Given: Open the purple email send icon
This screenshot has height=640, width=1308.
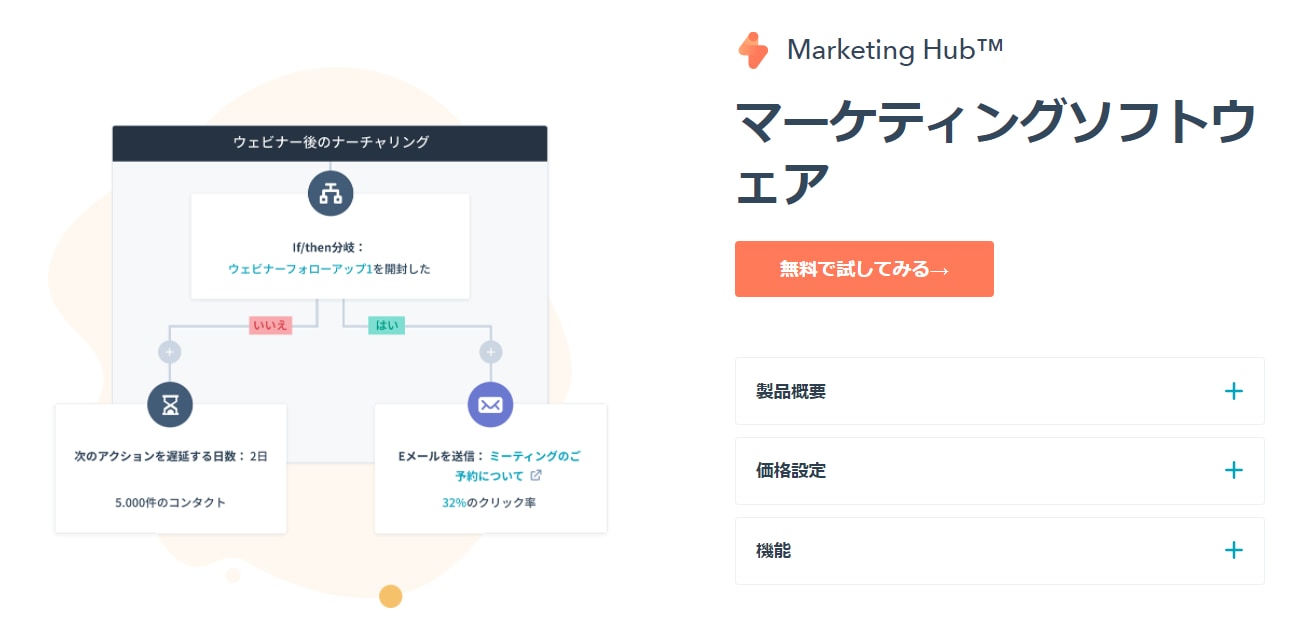Looking at the screenshot, I should (x=490, y=405).
